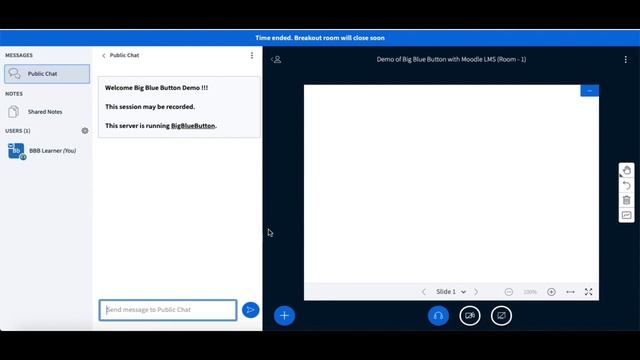Click 'This session may be recorded.' text
Screen dimensions: 640x360
150,107
